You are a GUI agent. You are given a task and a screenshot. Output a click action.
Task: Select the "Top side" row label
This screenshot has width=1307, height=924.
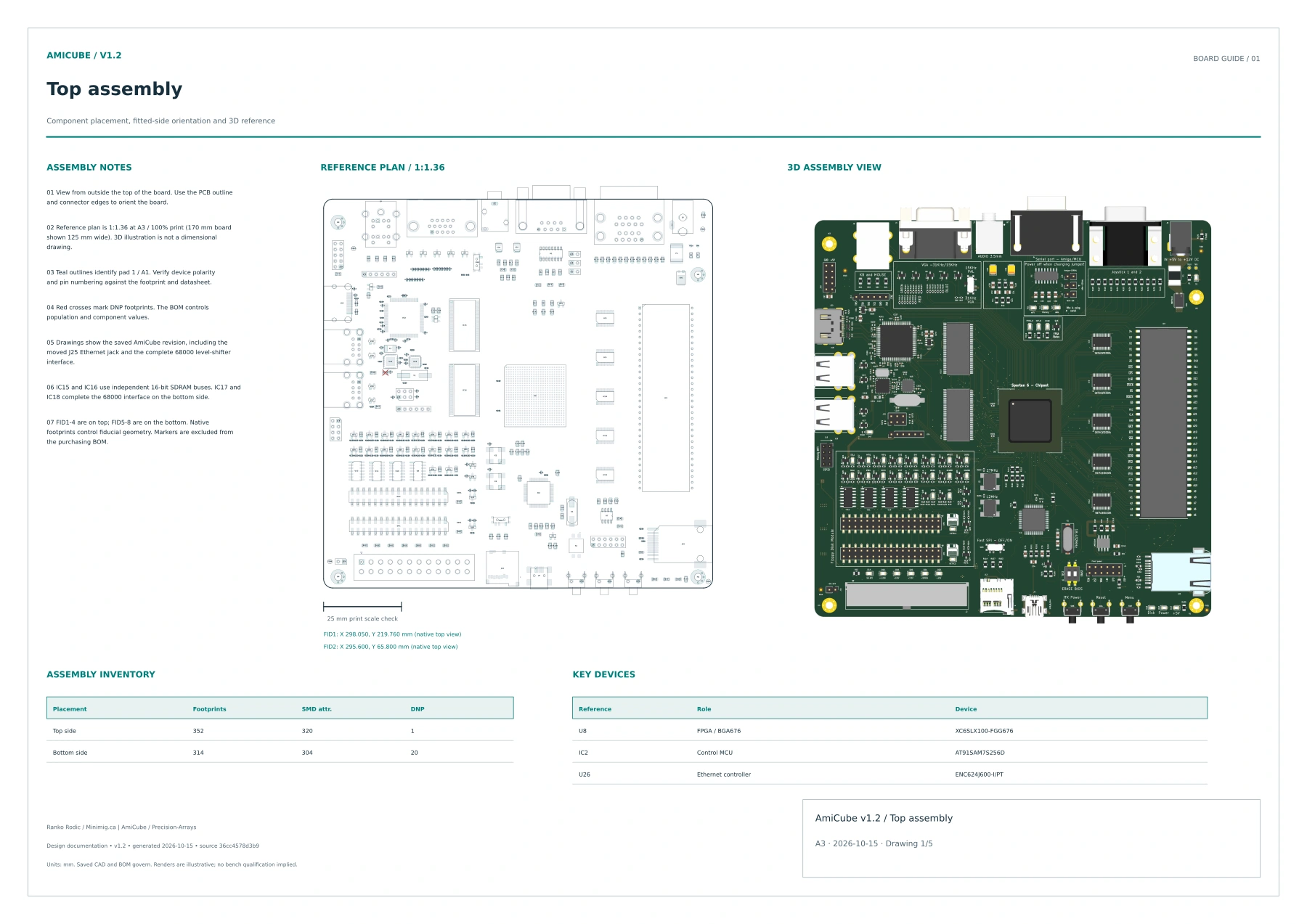pos(65,732)
